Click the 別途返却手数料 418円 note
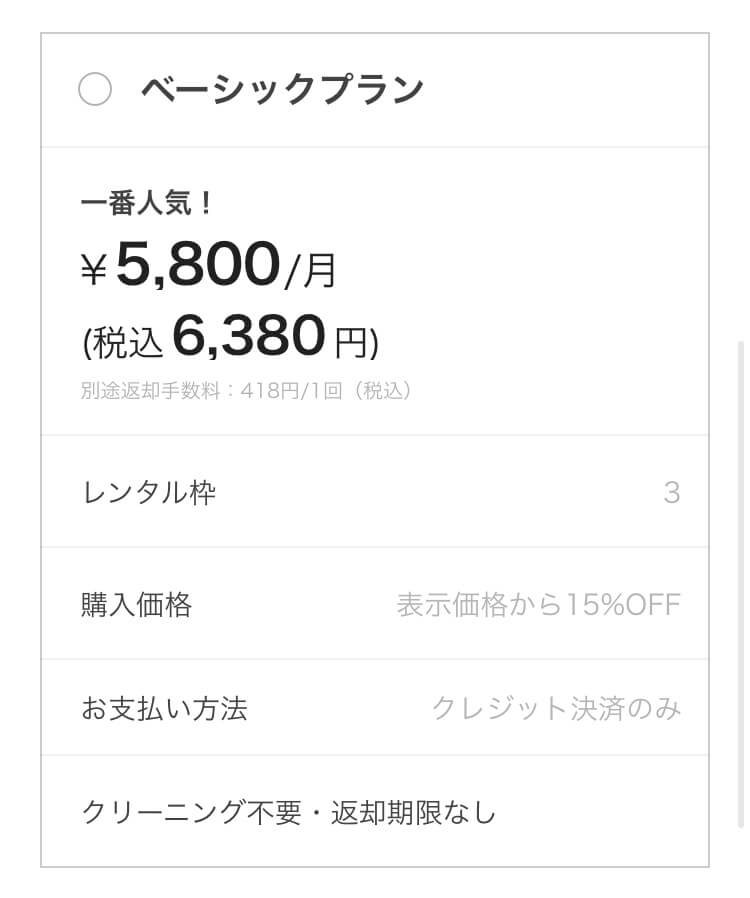Viewport: 750px width, 898px height. pyautogui.click(x=246, y=391)
